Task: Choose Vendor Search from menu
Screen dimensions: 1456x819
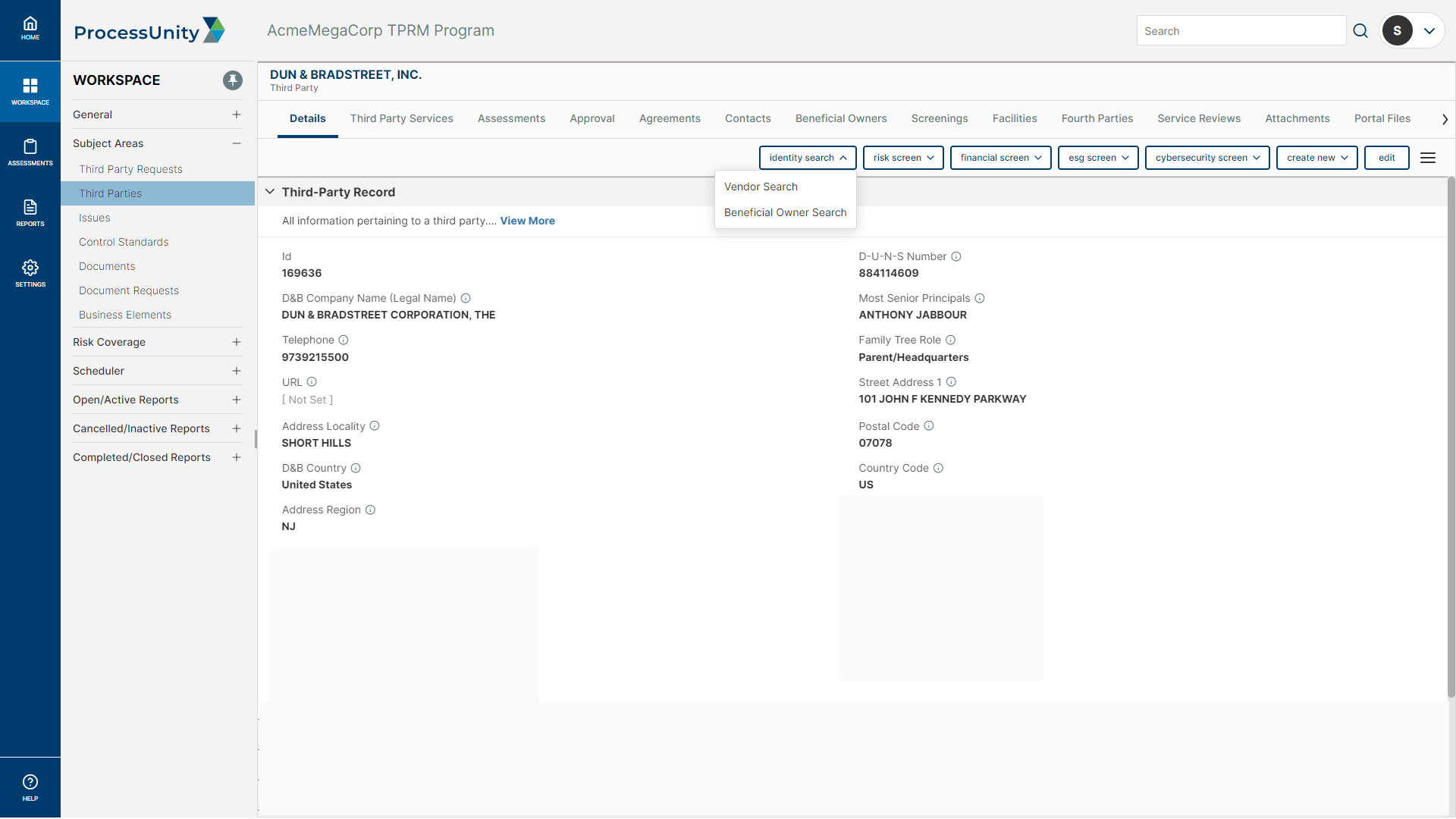Action: coord(761,187)
